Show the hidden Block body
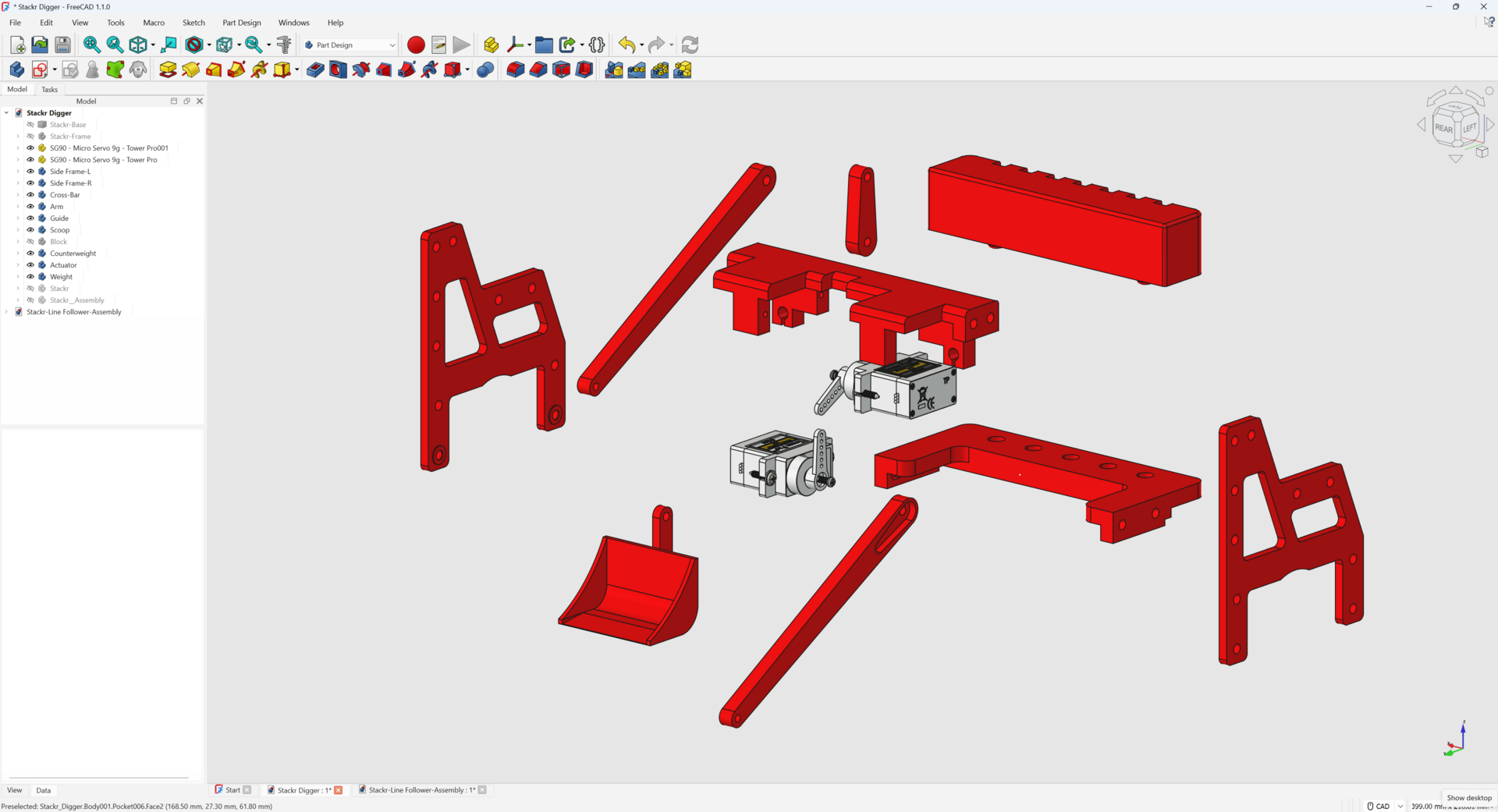Screen dimensions: 1498x812 30,242
